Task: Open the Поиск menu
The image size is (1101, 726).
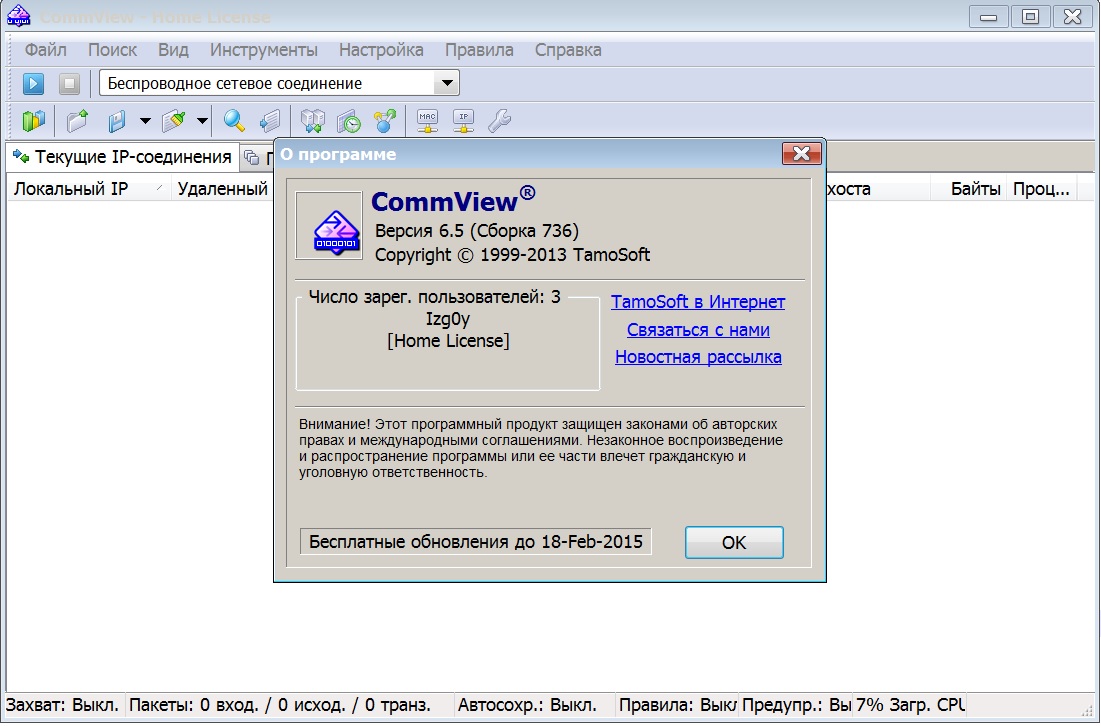Action: coord(112,50)
